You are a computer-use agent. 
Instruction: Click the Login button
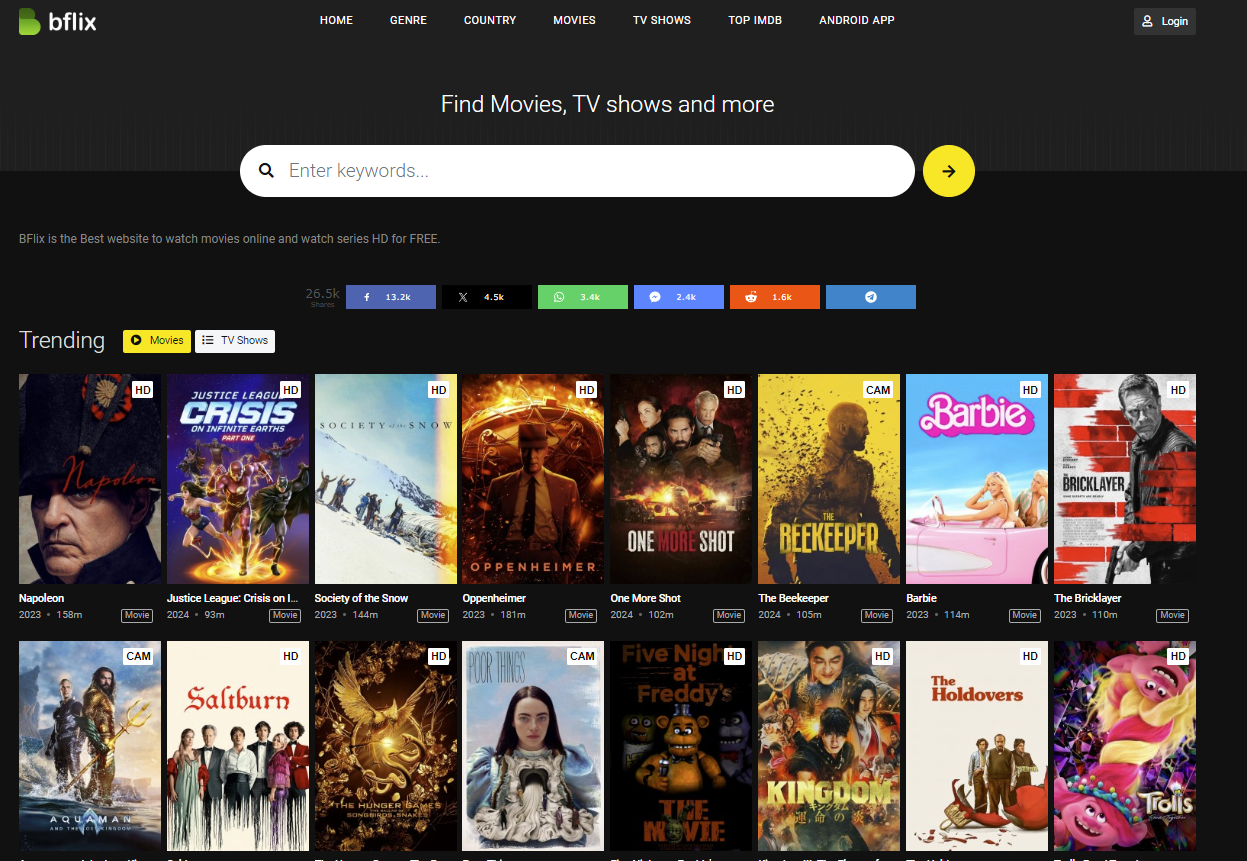(1165, 21)
